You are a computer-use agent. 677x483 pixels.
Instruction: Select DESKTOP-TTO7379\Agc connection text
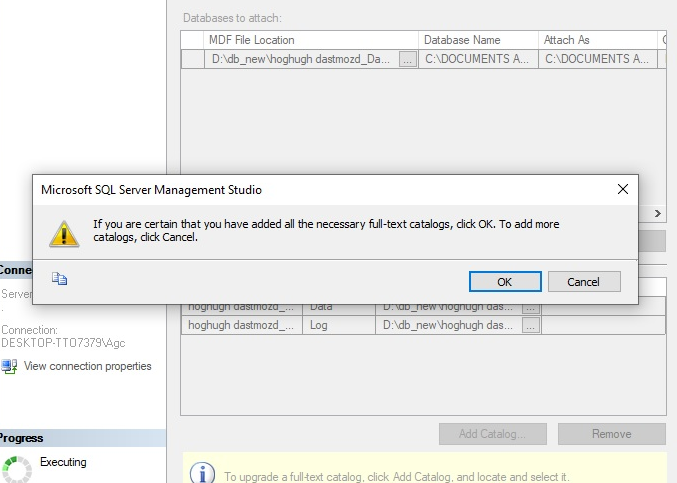coord(63,343)
